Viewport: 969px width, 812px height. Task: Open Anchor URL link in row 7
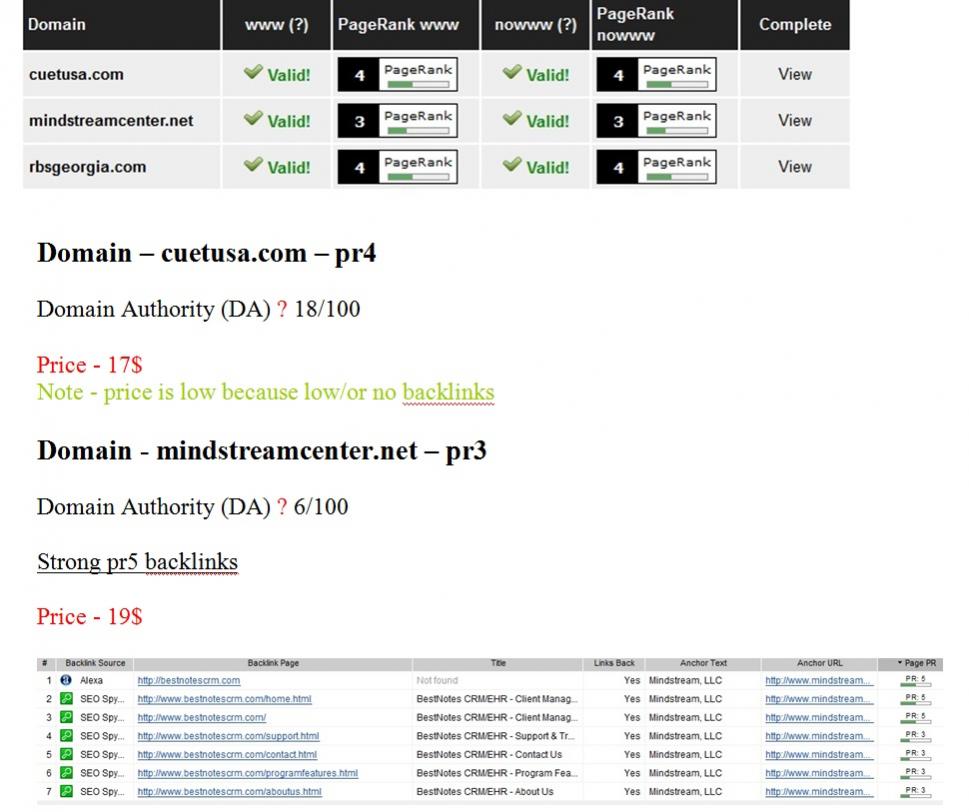point(819,792)
